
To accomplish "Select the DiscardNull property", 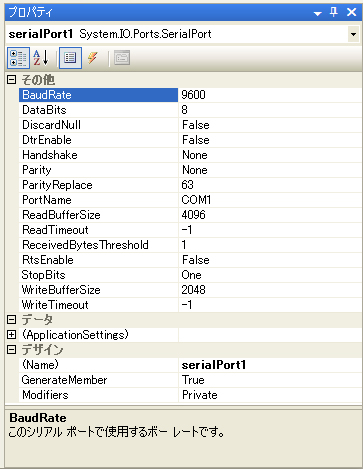I will (x=98, y=125).
